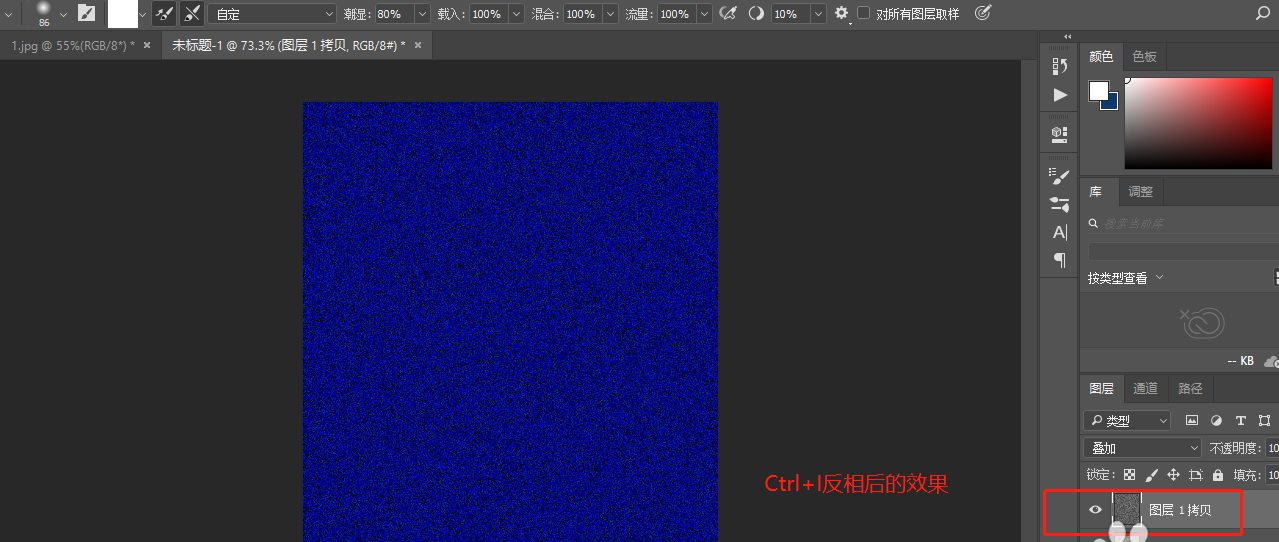Screen dimensions: 1279x542
Task: Open the smoothing options gear icon
Action: point(842,13)
